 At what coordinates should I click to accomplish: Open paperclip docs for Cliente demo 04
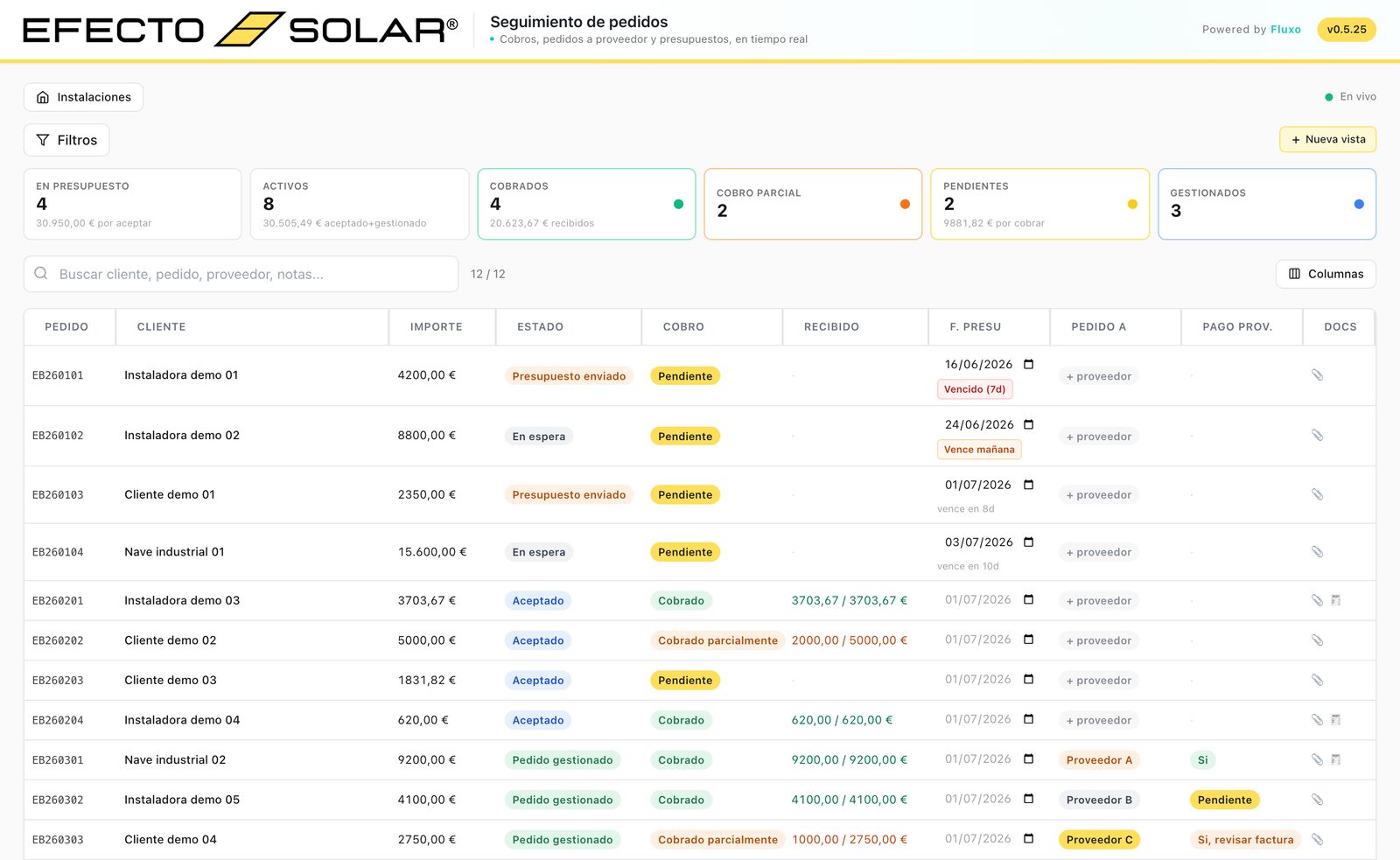(1317, 839)
